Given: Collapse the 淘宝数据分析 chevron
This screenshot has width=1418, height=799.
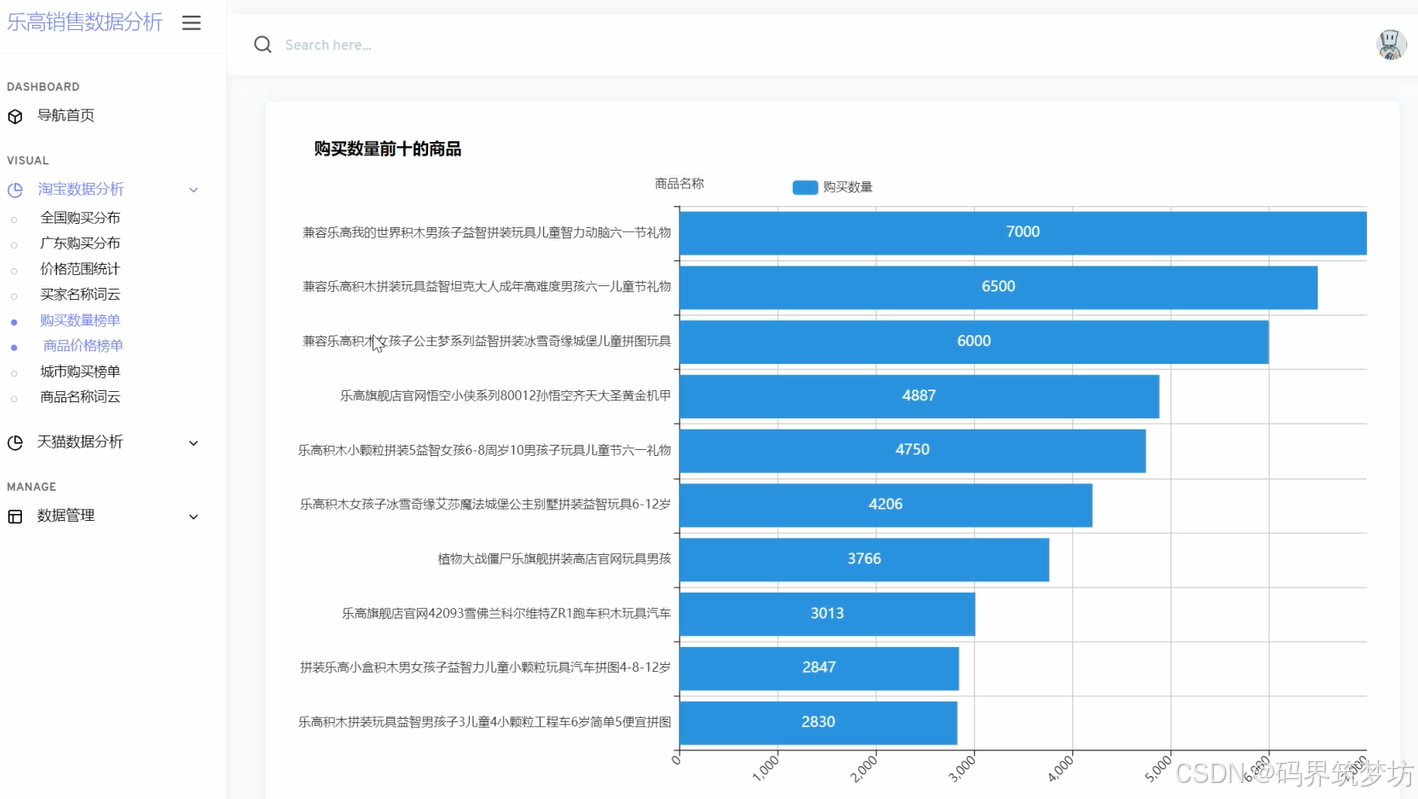Looking at the screenshot, I should tap(193, 189).
